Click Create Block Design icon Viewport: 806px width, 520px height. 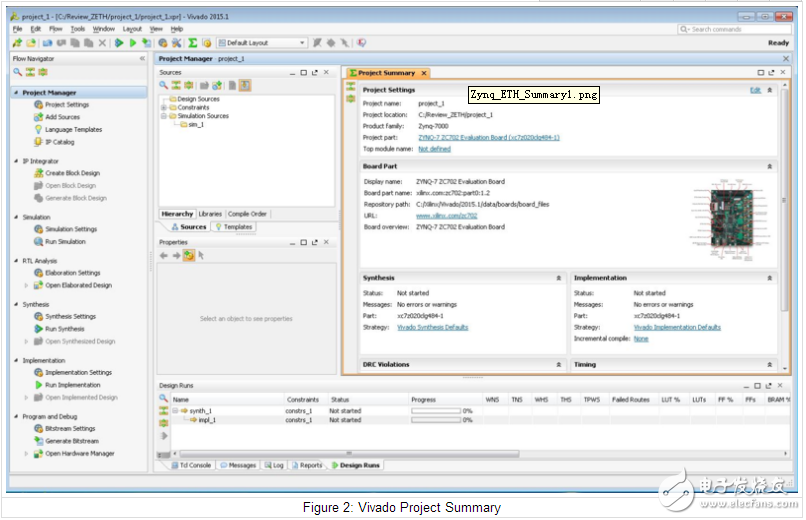[x=38, y=173]
